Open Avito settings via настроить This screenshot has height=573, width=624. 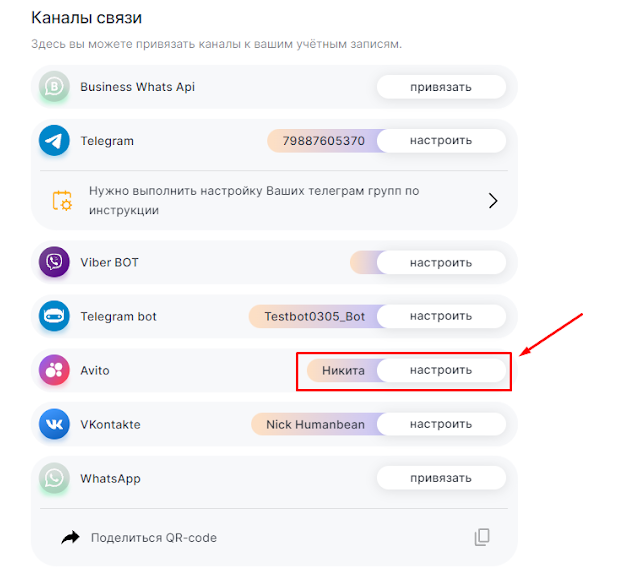(440, 371)
